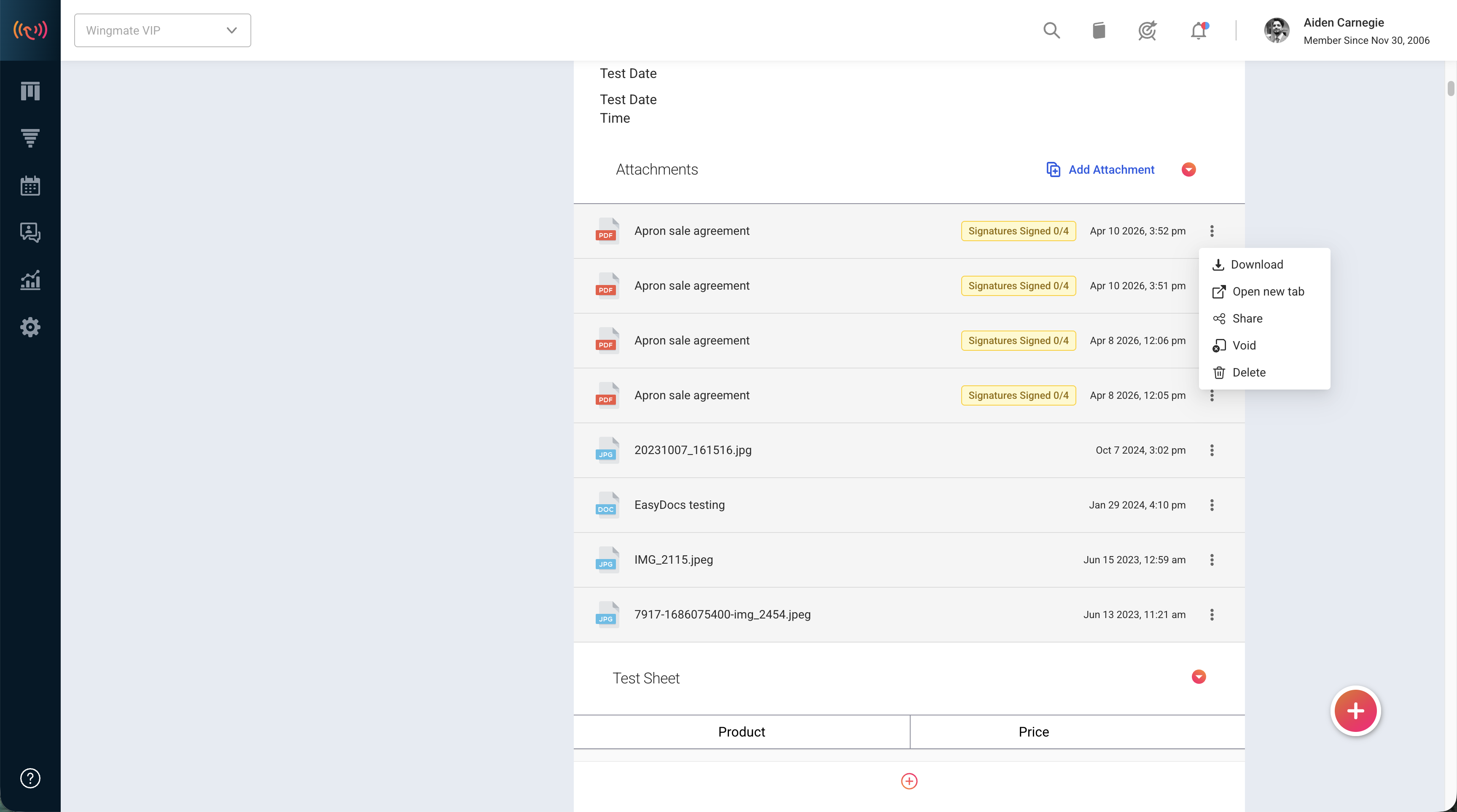
Task: Collapse the Test Sheet section arrow
Action: pyautogui.click(x=1199, y=677)
